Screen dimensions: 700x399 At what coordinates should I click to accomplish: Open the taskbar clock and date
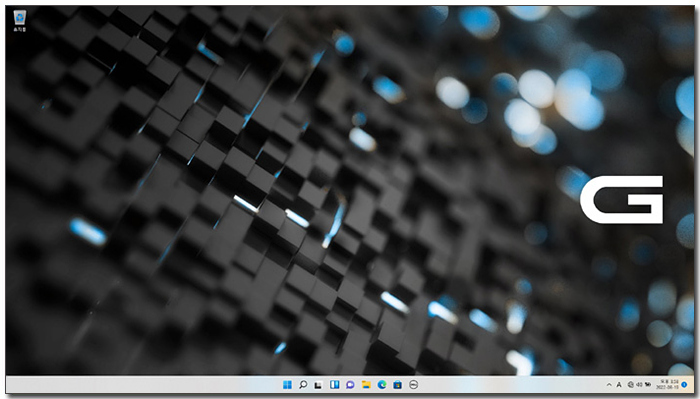(x=667, y=385)
